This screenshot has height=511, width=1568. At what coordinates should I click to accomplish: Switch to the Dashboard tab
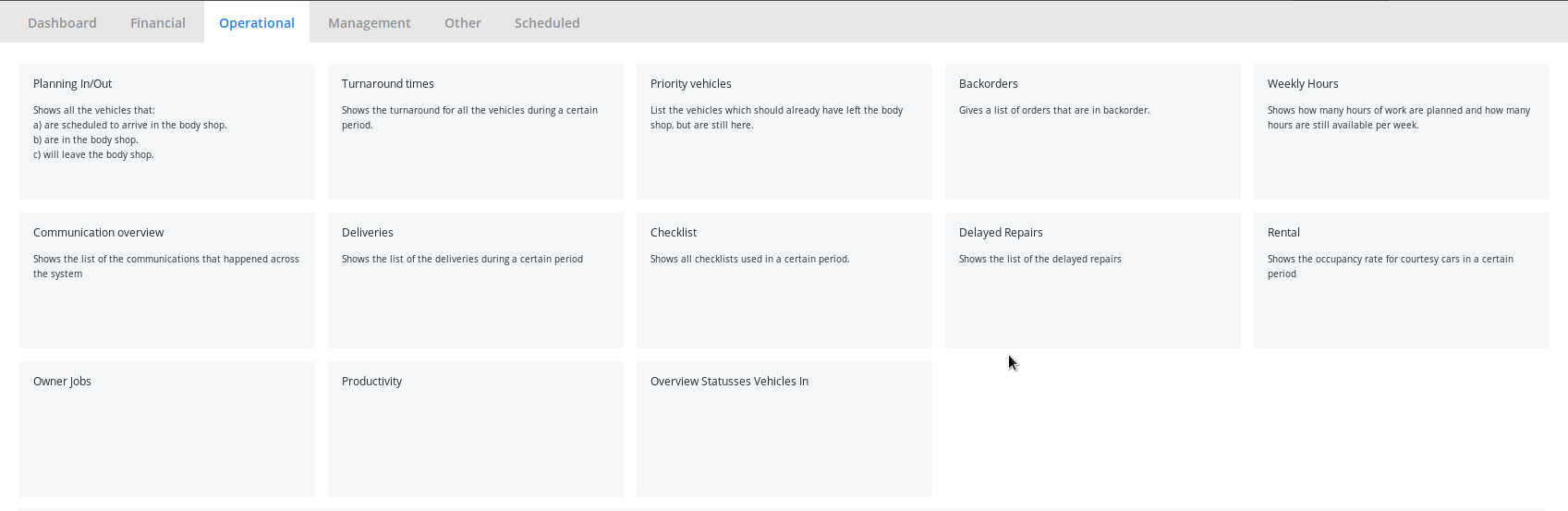click(x=62, y=22)
